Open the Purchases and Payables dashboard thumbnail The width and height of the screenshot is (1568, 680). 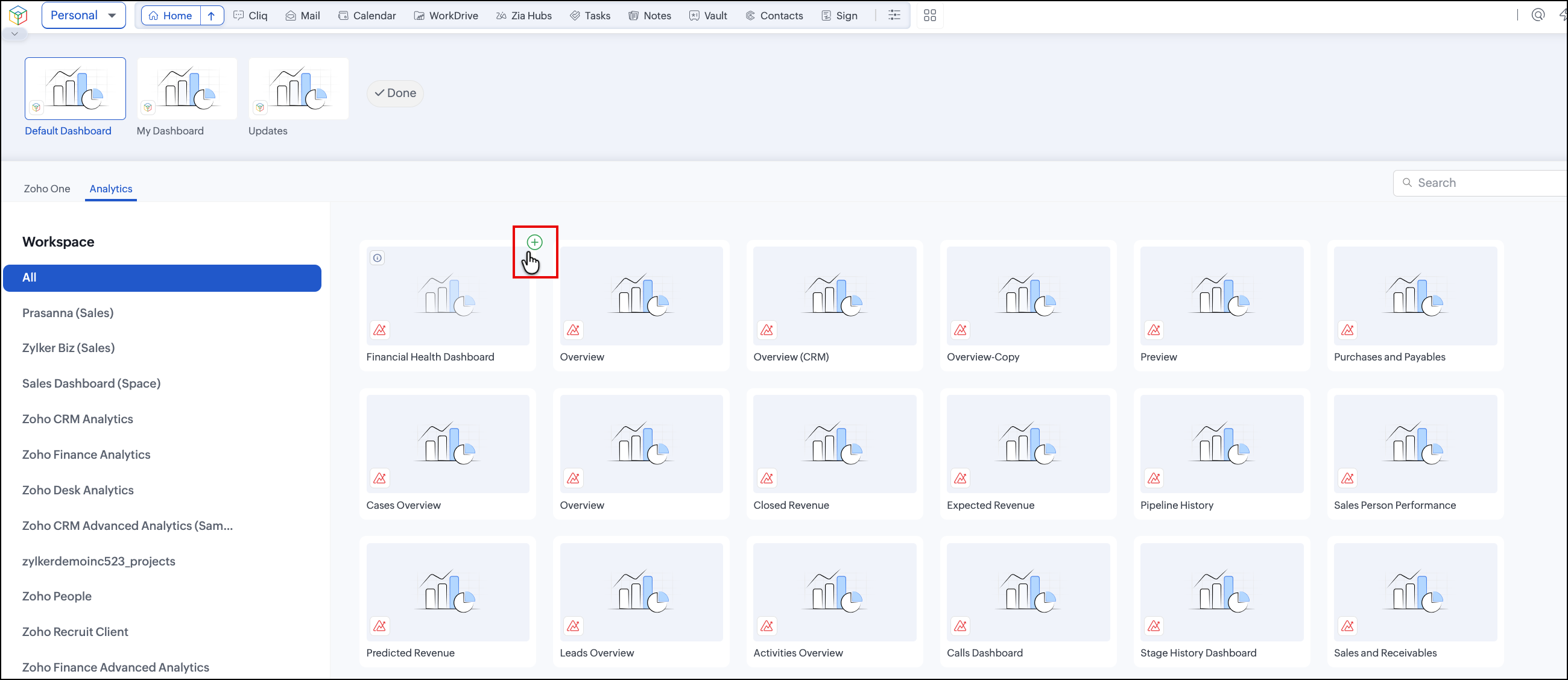click(1415, 295)
